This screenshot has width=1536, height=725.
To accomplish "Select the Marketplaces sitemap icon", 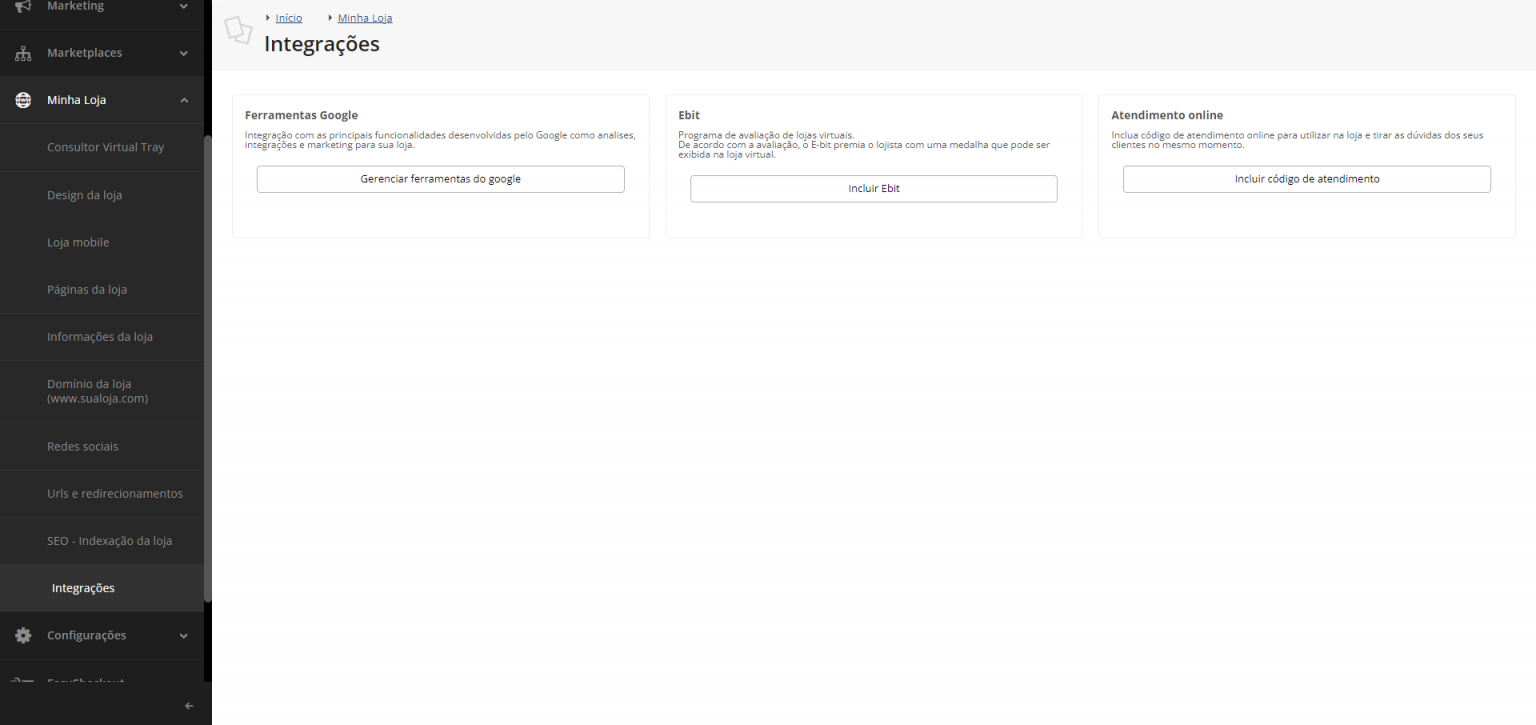I will [22, 52].
